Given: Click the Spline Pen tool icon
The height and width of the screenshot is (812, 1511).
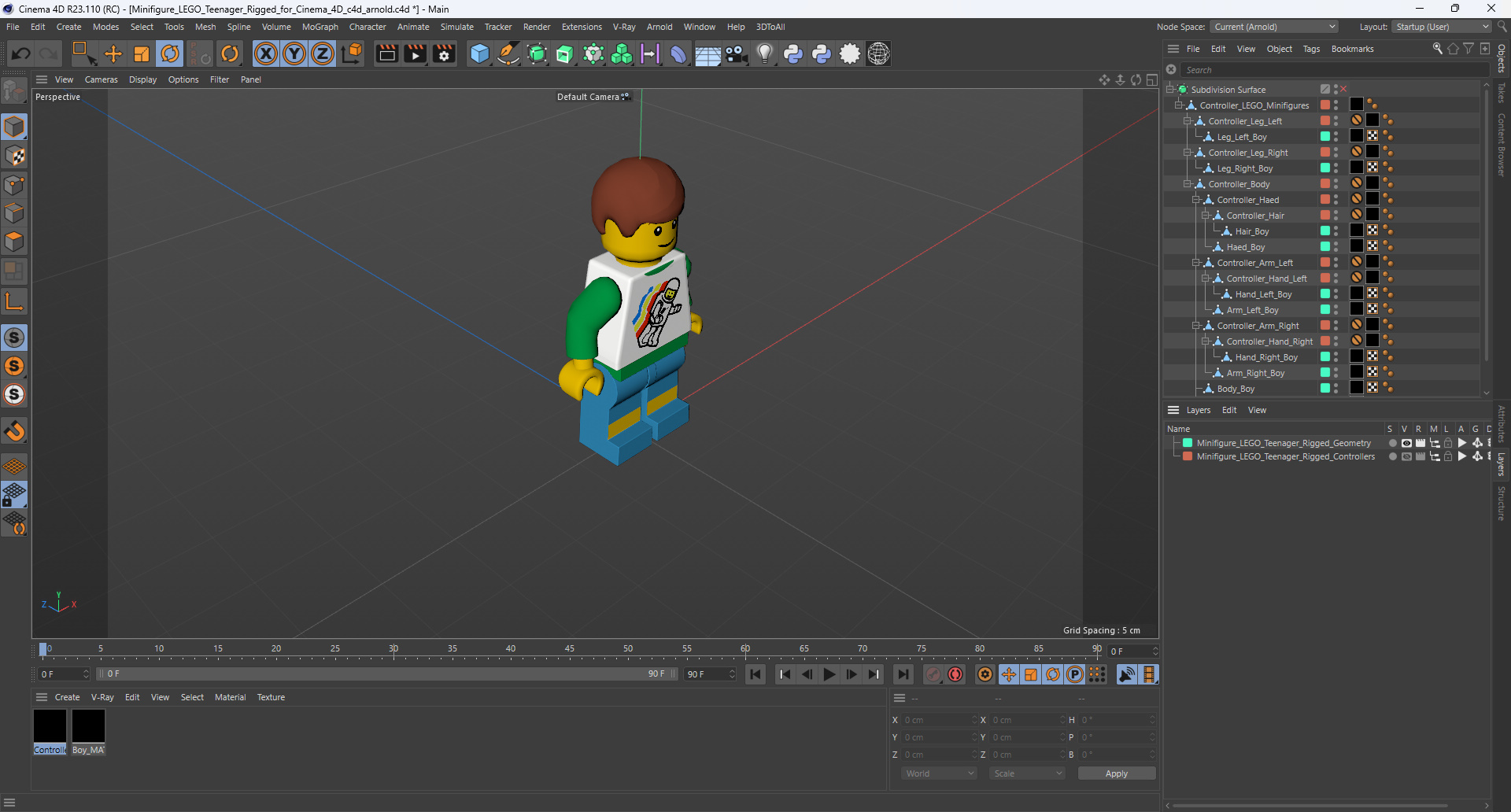Looking at the screenshot, I should coord(508,54).
